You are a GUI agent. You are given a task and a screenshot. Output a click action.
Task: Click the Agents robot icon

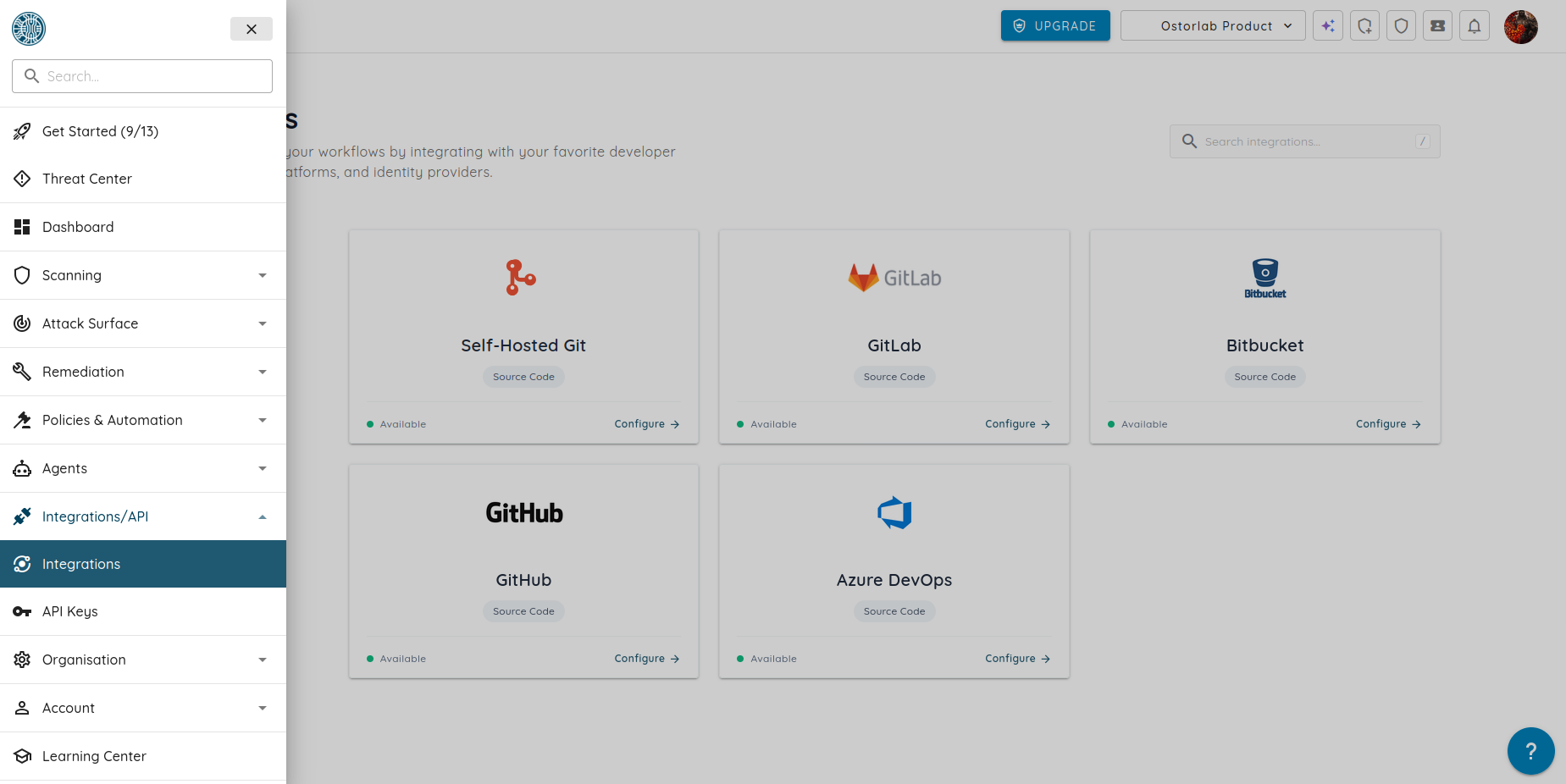pos(22,468)
